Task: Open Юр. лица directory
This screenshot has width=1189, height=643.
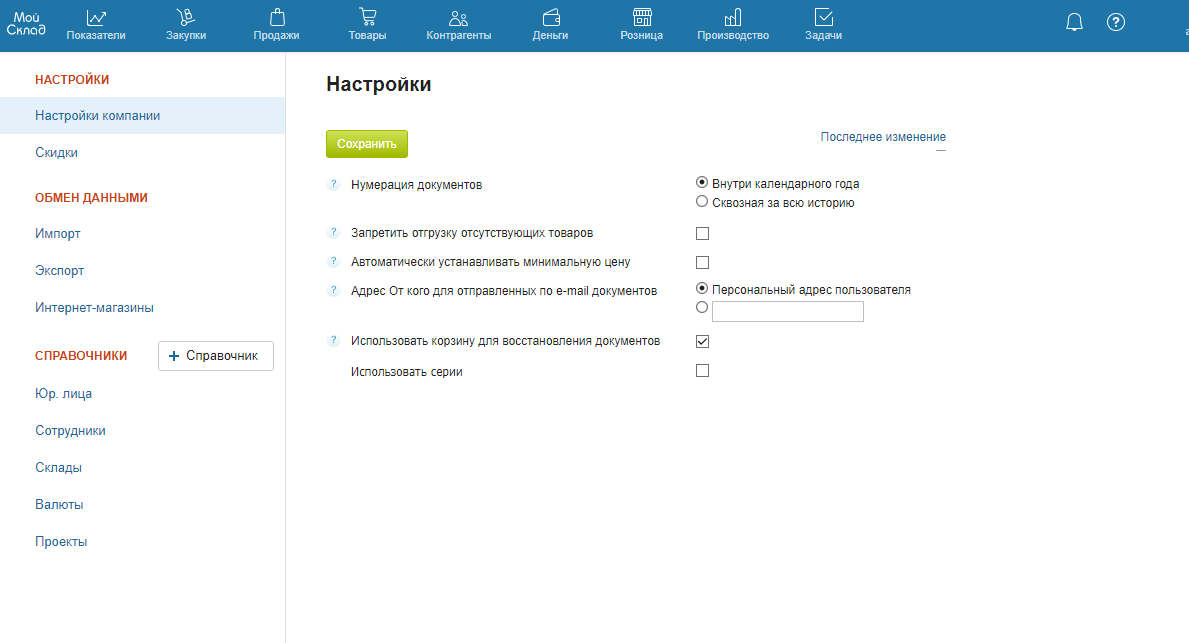Action: coord(63,394)
